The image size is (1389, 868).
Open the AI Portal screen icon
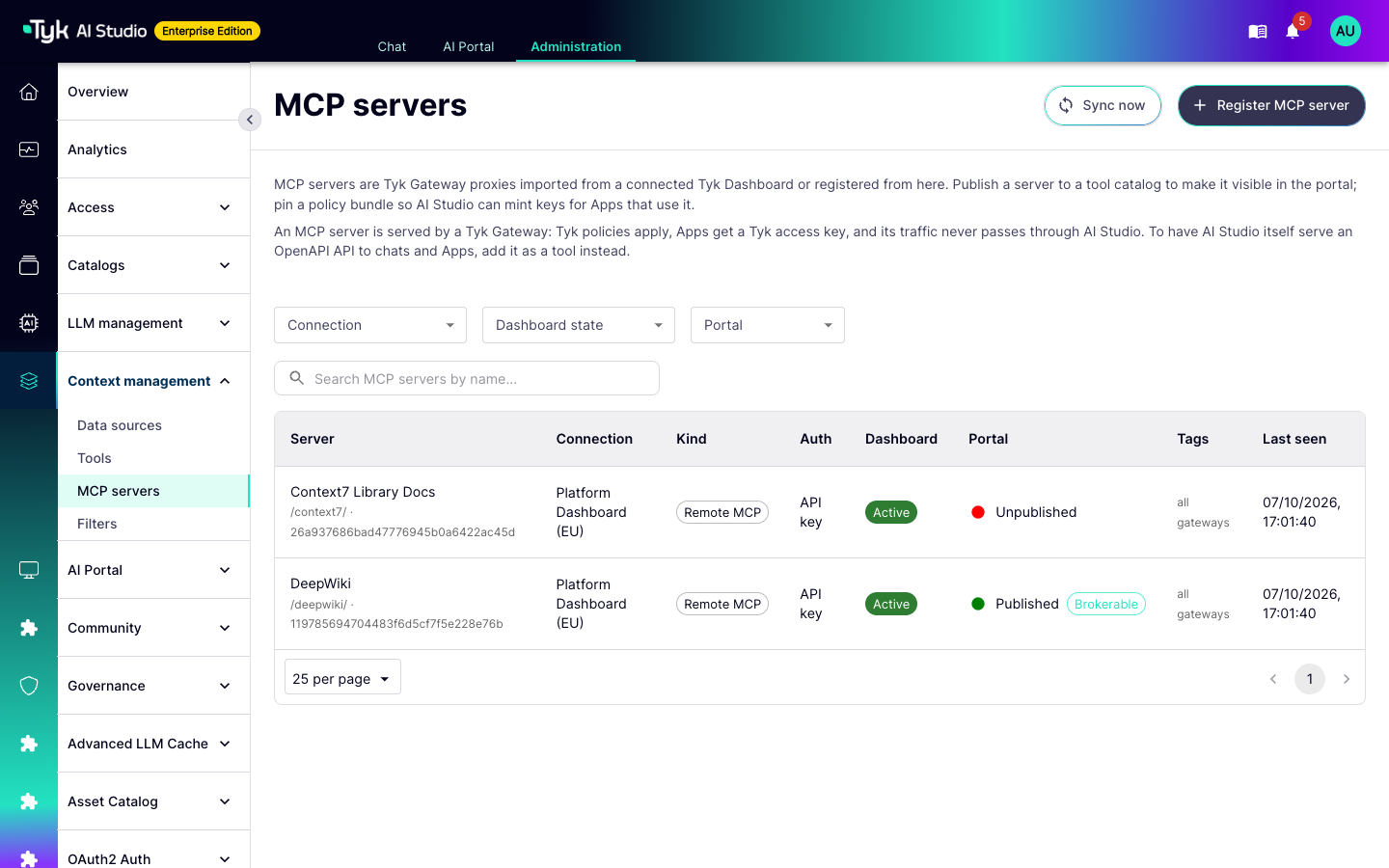29,570
